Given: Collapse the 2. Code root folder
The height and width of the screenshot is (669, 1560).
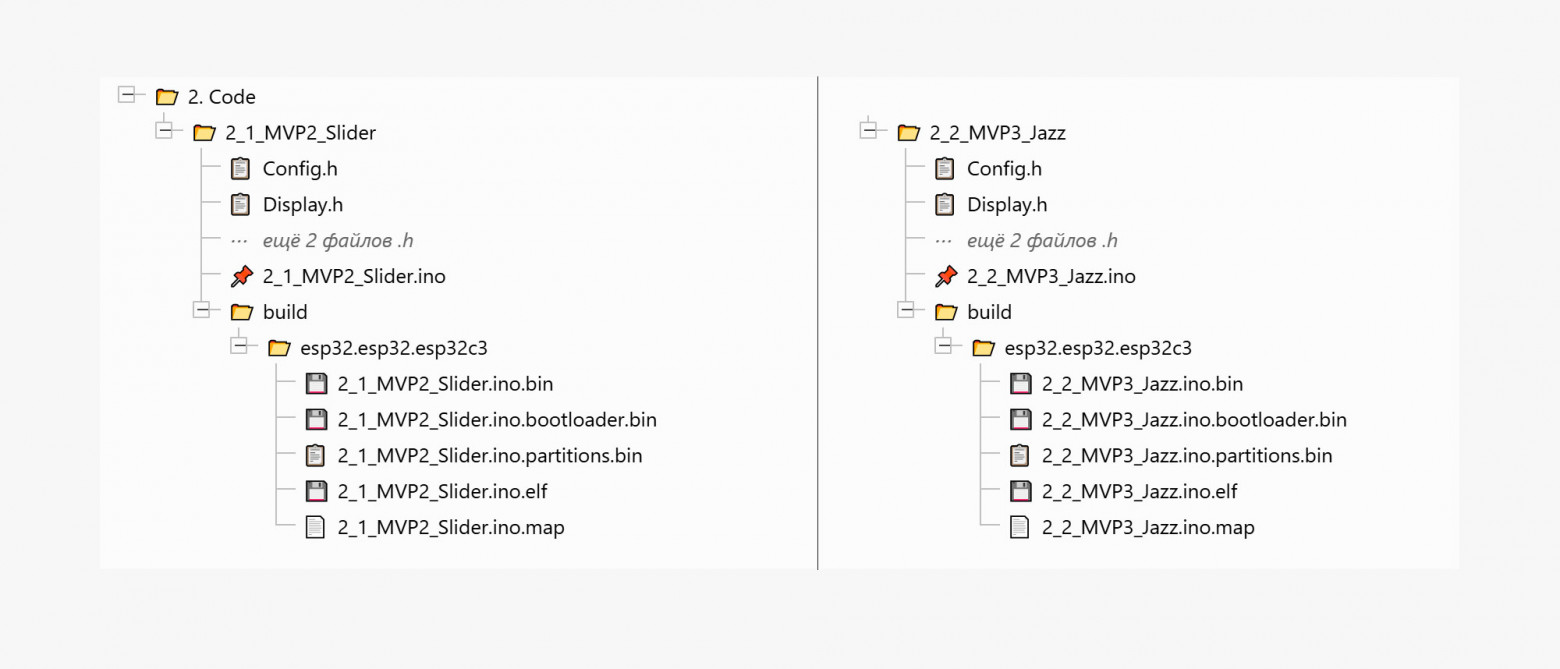Looking at the screenshot, I should (127, 95).
